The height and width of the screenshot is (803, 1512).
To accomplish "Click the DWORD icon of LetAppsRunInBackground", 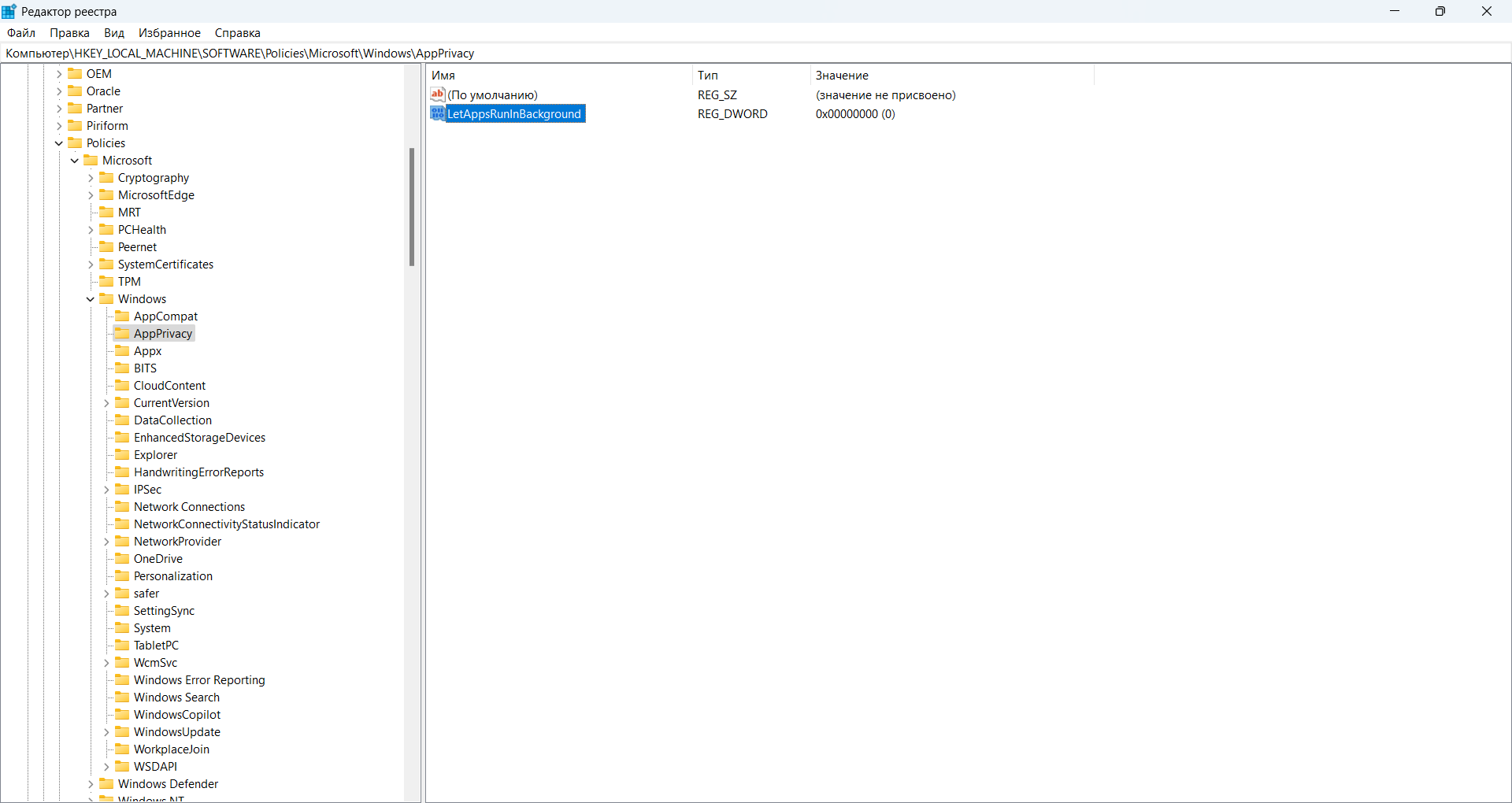I will point(438,113).
